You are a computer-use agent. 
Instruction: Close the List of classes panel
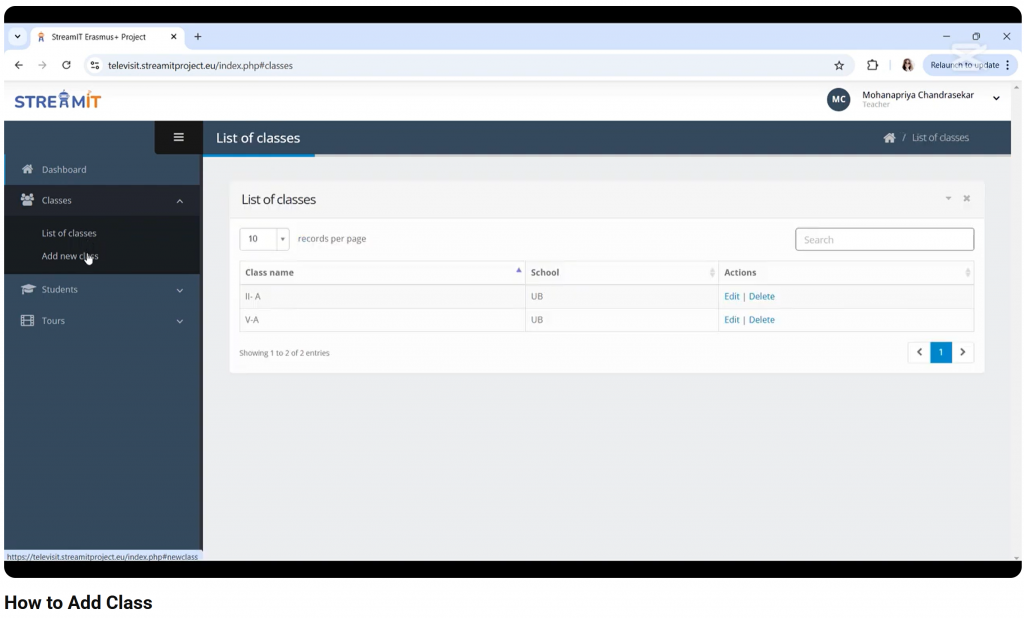(967, 199)
